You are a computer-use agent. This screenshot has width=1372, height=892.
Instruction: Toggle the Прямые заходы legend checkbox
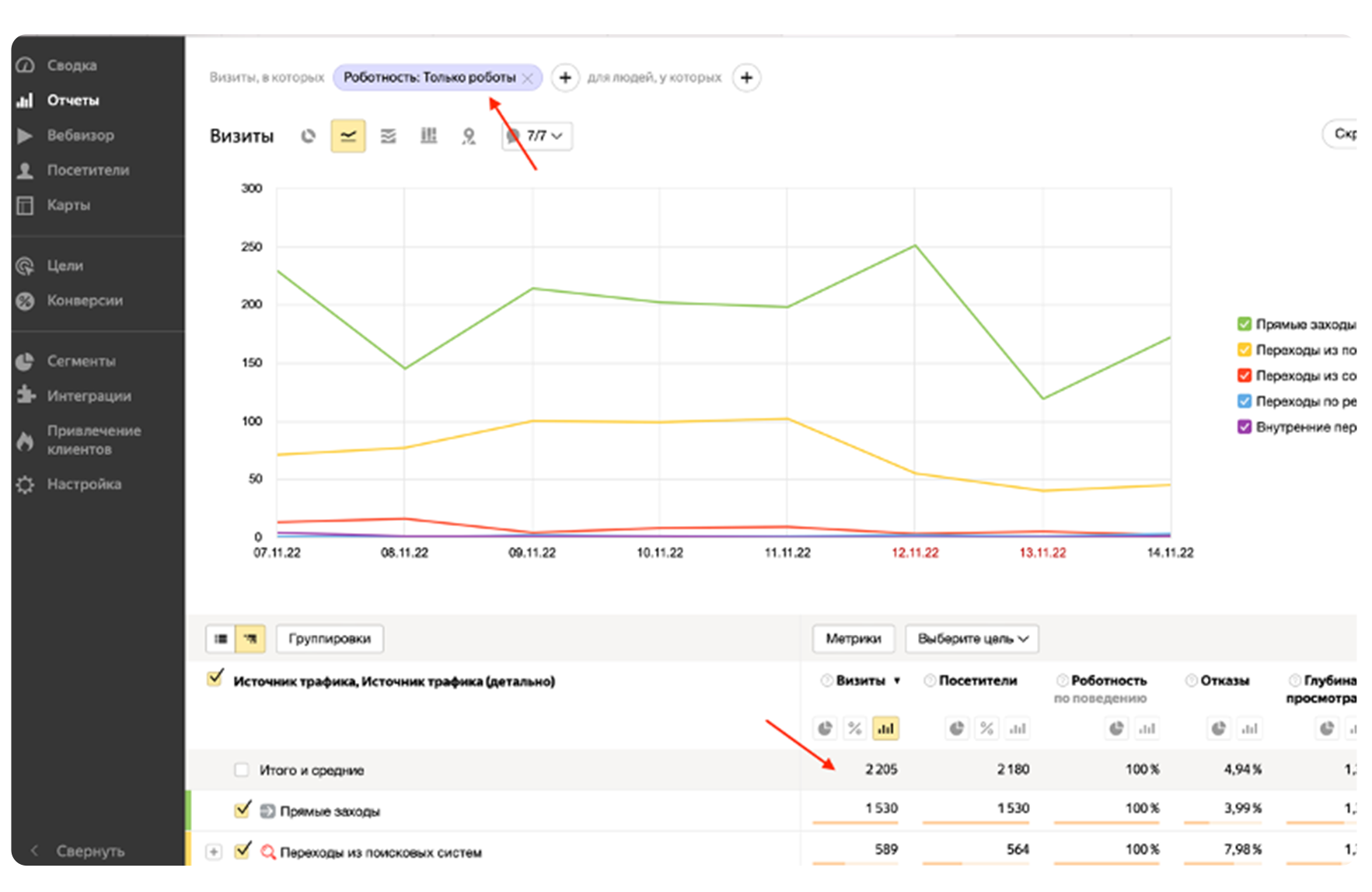tap(1245, 324)
